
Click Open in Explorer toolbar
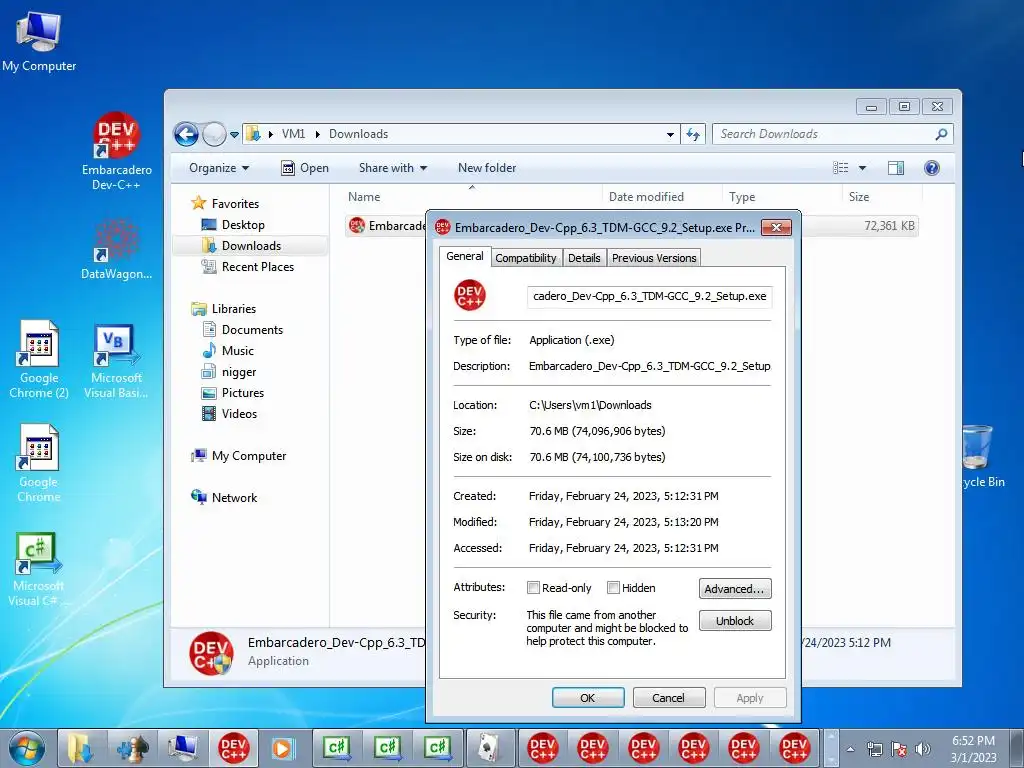coord(305,168)
